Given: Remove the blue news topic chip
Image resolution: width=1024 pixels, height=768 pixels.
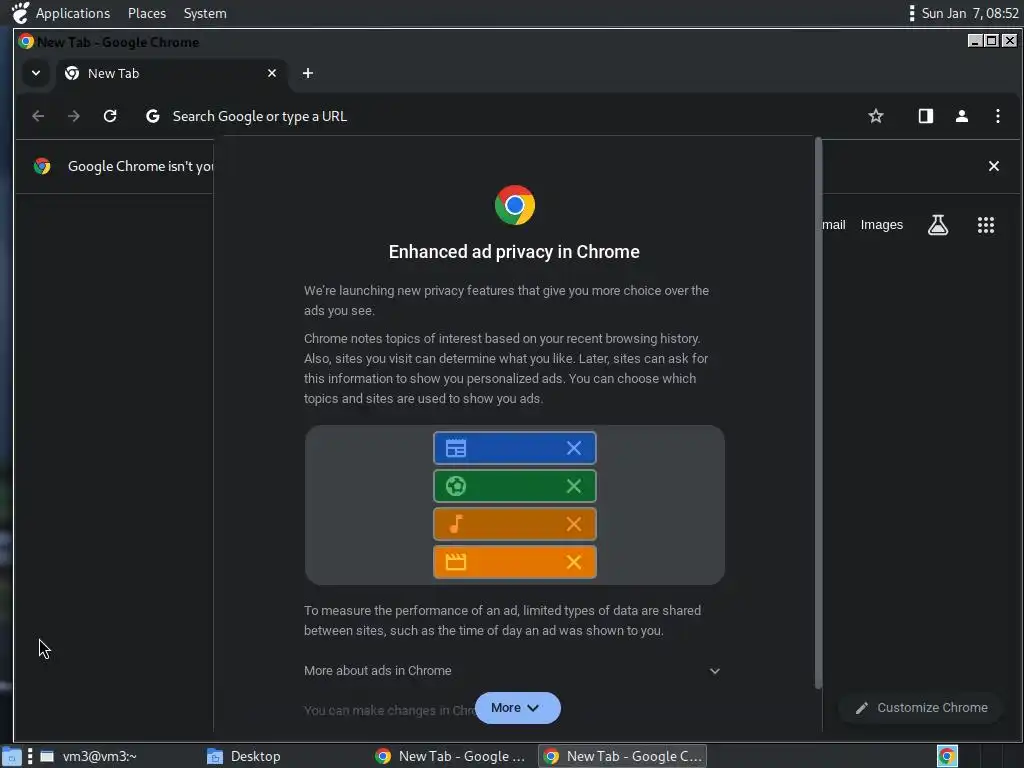Looking at the screenshot, I should pyautogui.click(x=573, y=448).
